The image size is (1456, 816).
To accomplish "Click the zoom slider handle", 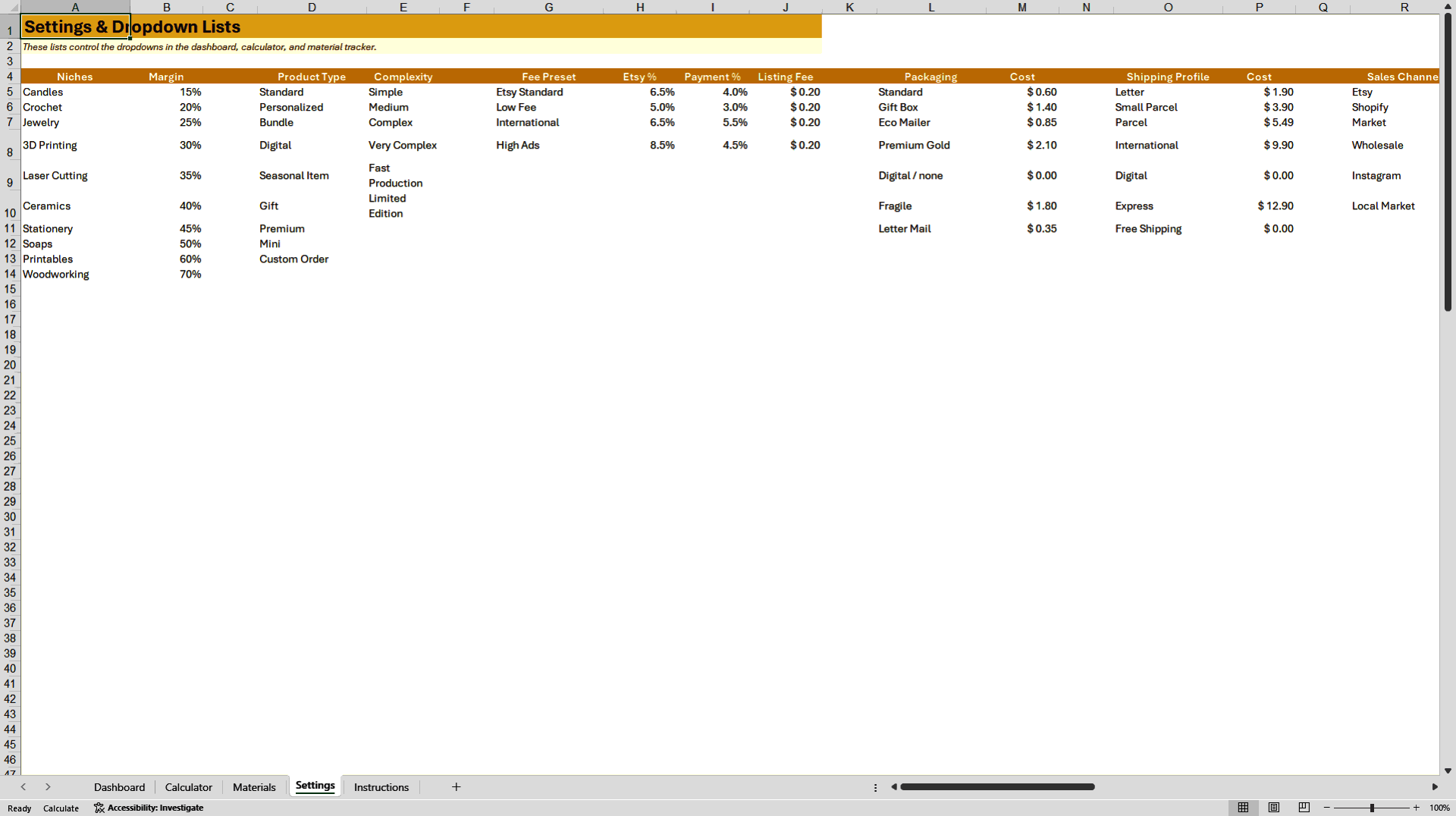I will click(x=1372, y=808).
